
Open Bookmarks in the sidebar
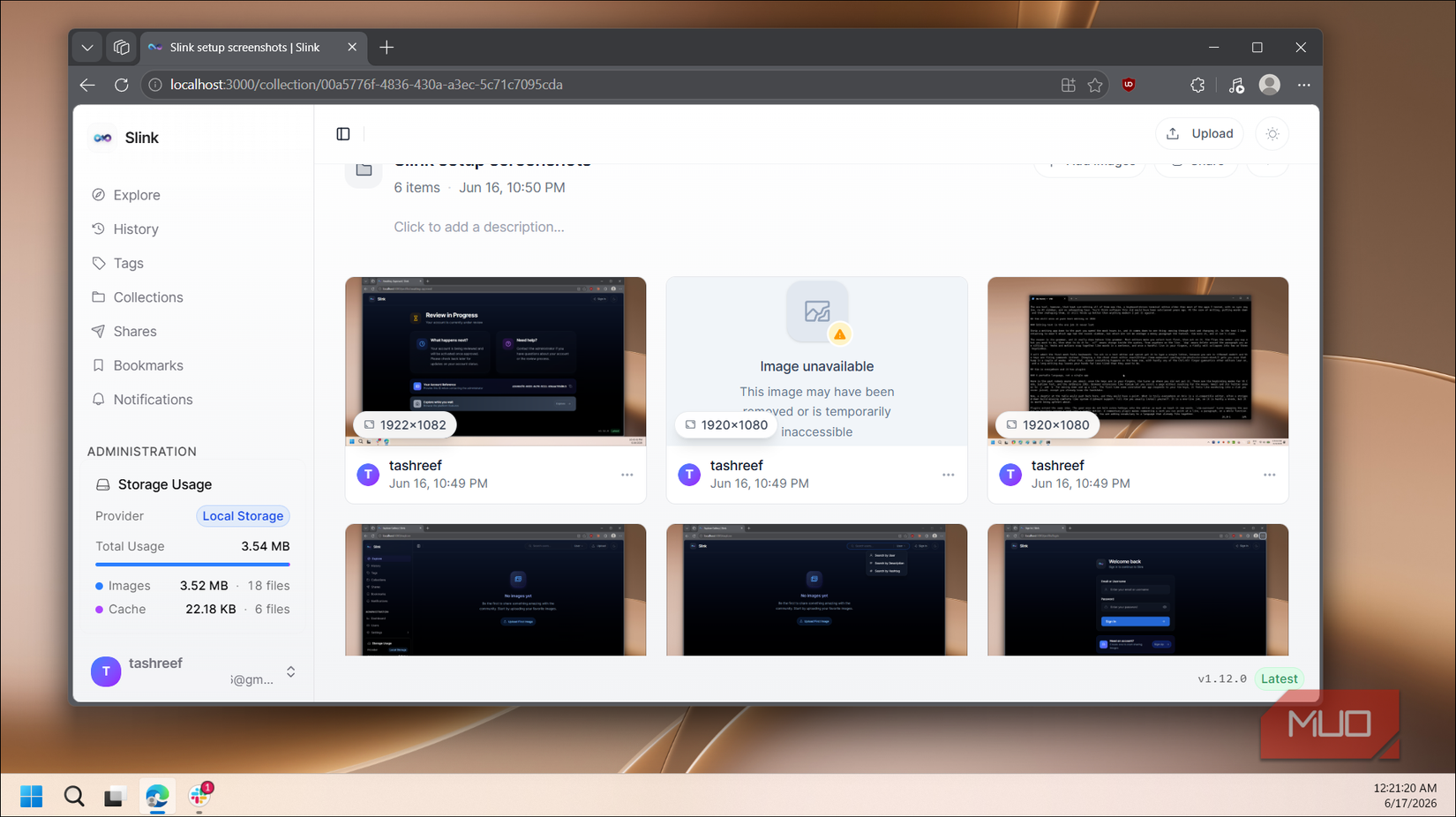[x=147, y=365]
